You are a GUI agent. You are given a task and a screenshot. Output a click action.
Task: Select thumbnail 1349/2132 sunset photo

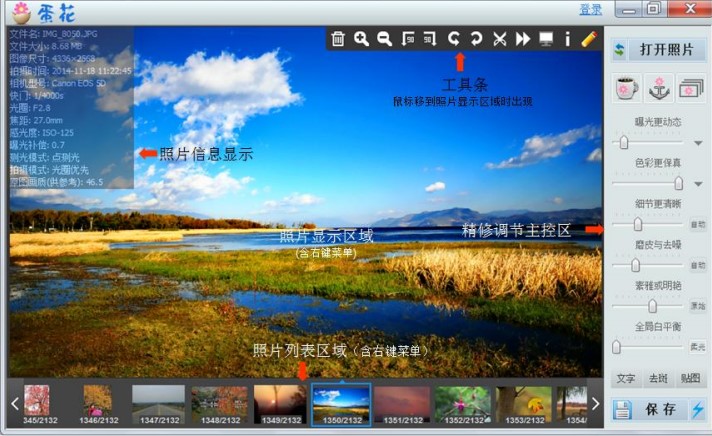280,405
